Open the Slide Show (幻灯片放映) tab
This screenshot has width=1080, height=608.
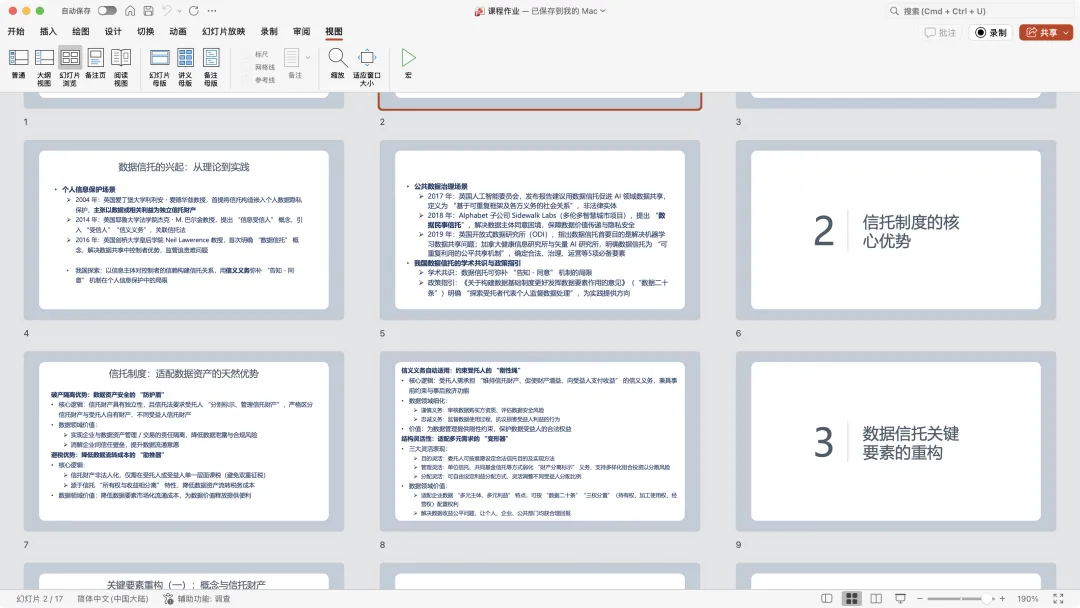click(x=223, y=32)
